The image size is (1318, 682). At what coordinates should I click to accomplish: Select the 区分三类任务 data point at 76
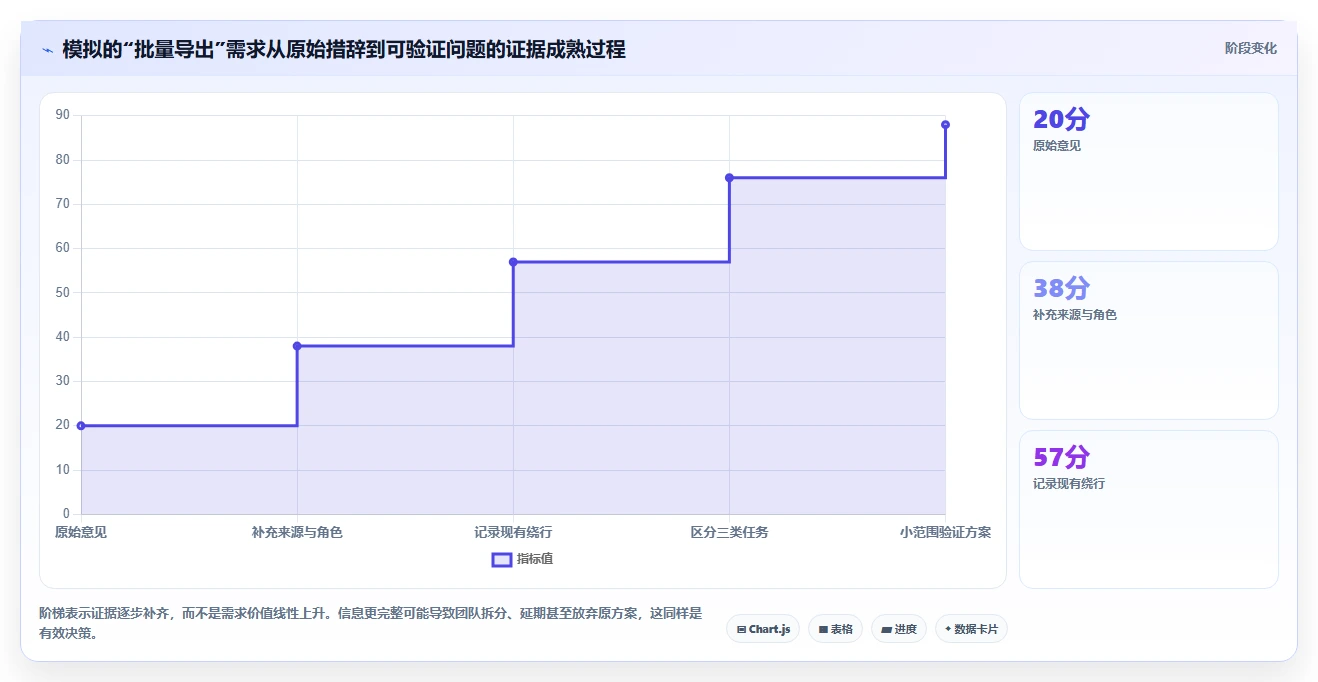[729, 178]
